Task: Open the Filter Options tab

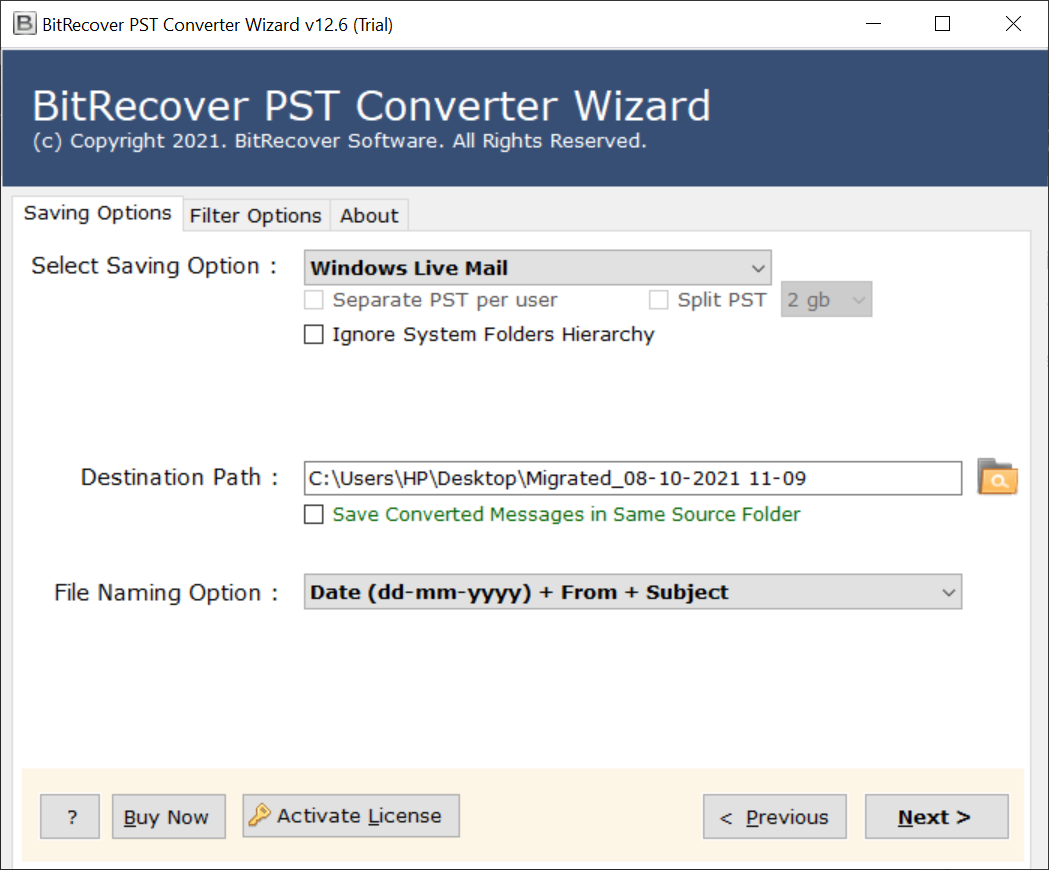Action: pos(256,215)
